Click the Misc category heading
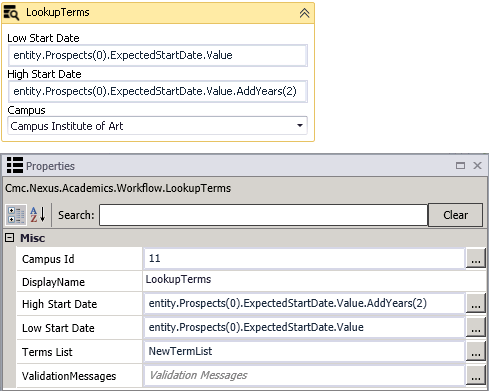The width and height of the screenshot is (489, 391). [x=32, y=238]
